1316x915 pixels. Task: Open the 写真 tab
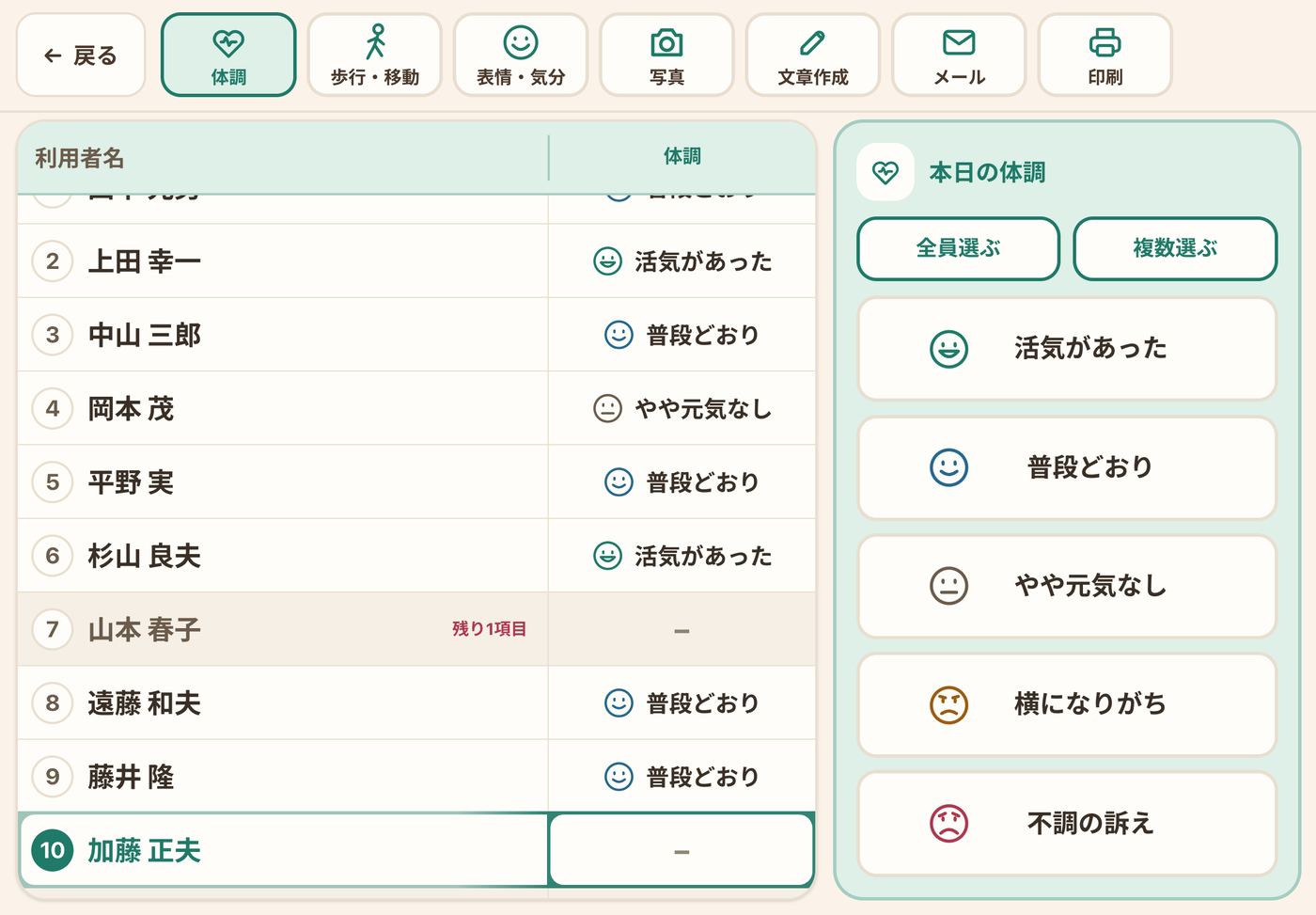(666, 55)
